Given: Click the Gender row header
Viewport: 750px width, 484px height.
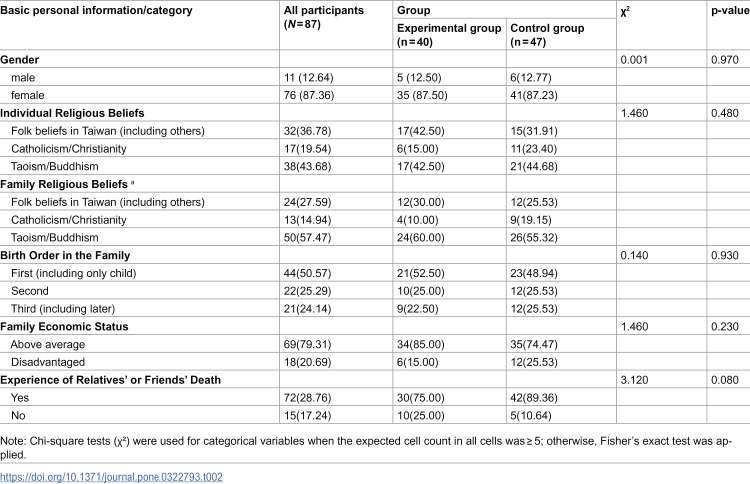Looking at the screenshot, I should tap(20, 60).
